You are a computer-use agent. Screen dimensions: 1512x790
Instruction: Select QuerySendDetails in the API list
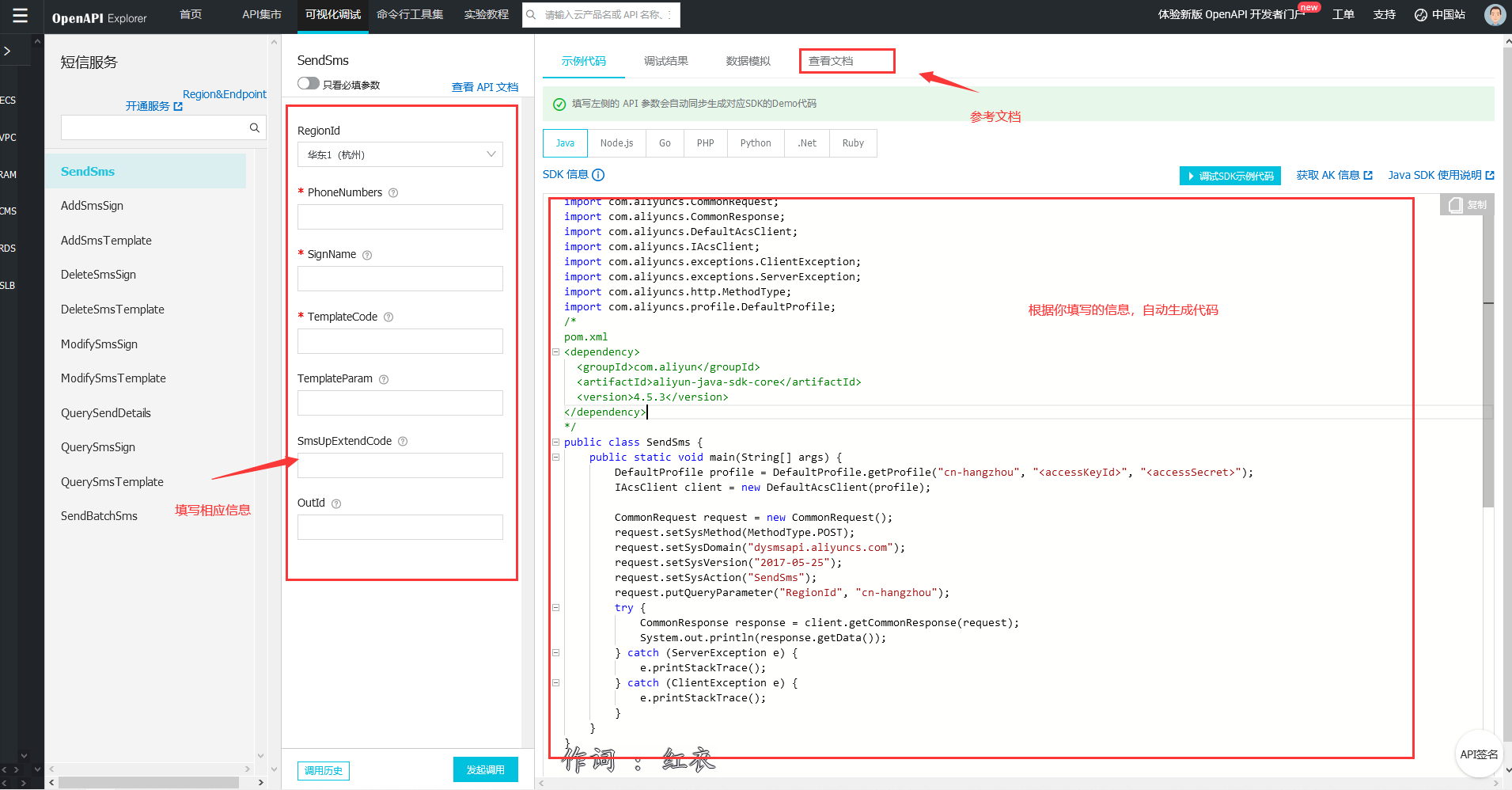pos(106,413)
